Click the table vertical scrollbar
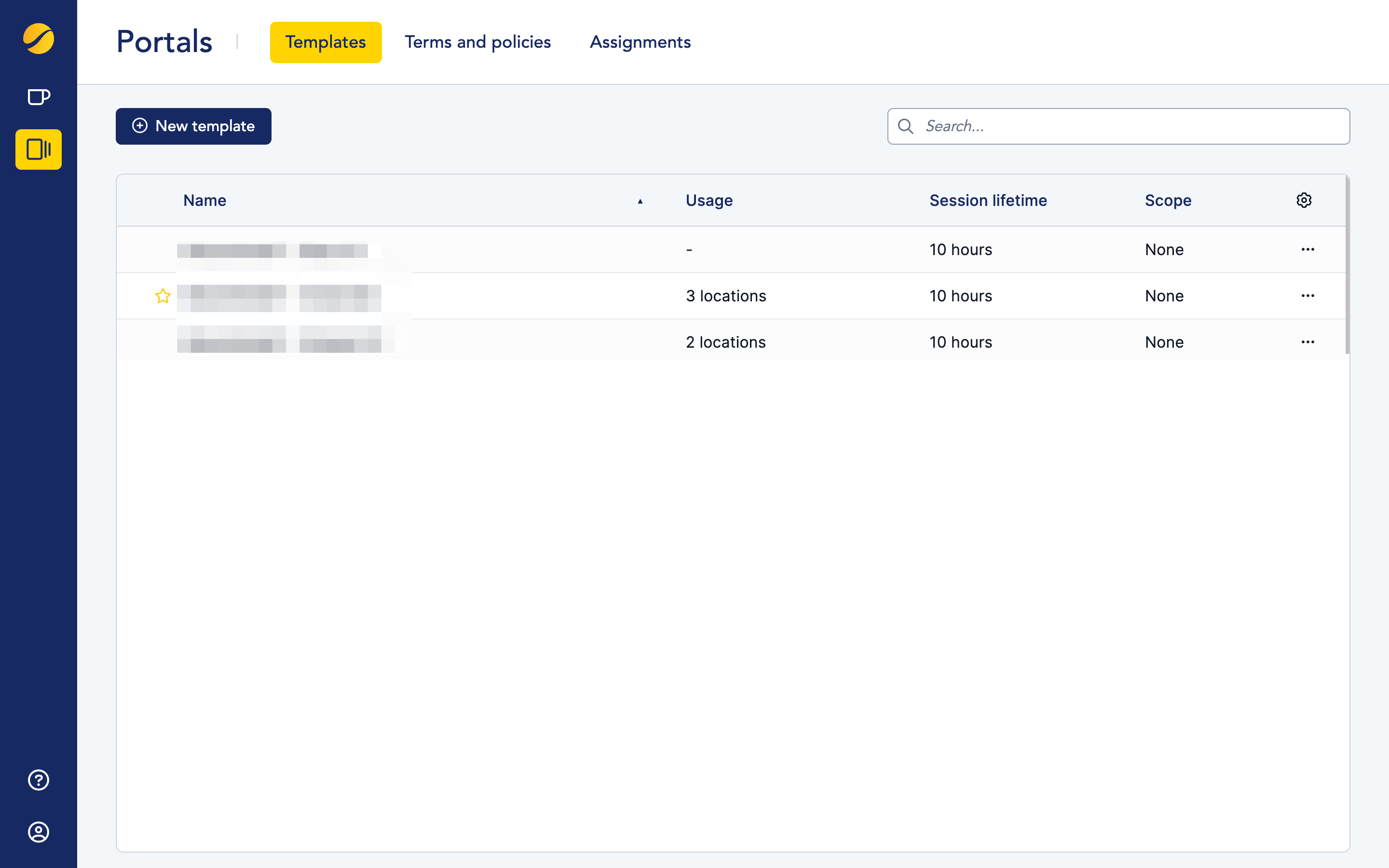Screen dimensions: 1389x868 tap(1347, 264)
